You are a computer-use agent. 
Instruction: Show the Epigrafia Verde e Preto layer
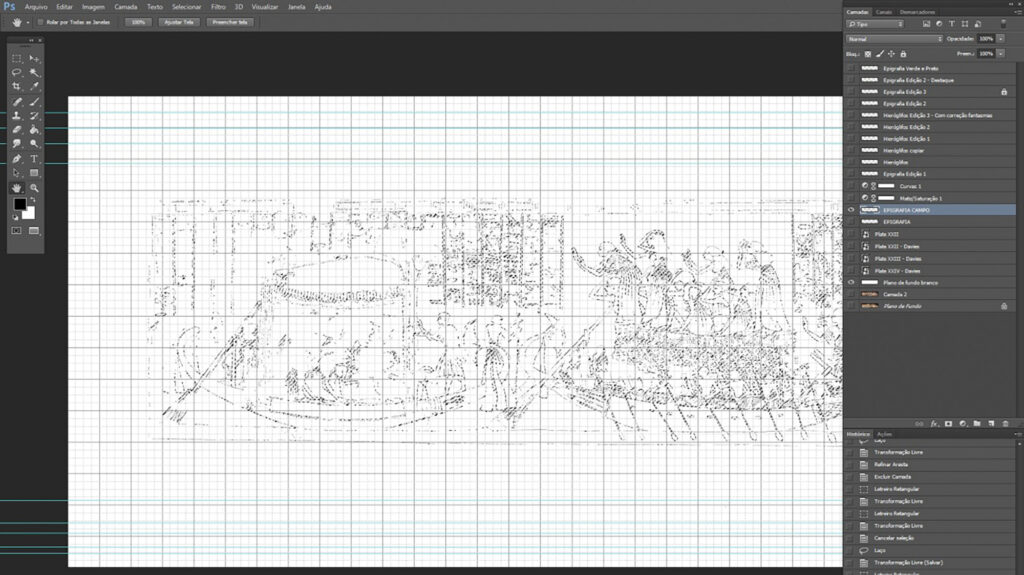[x=851, y=69]
